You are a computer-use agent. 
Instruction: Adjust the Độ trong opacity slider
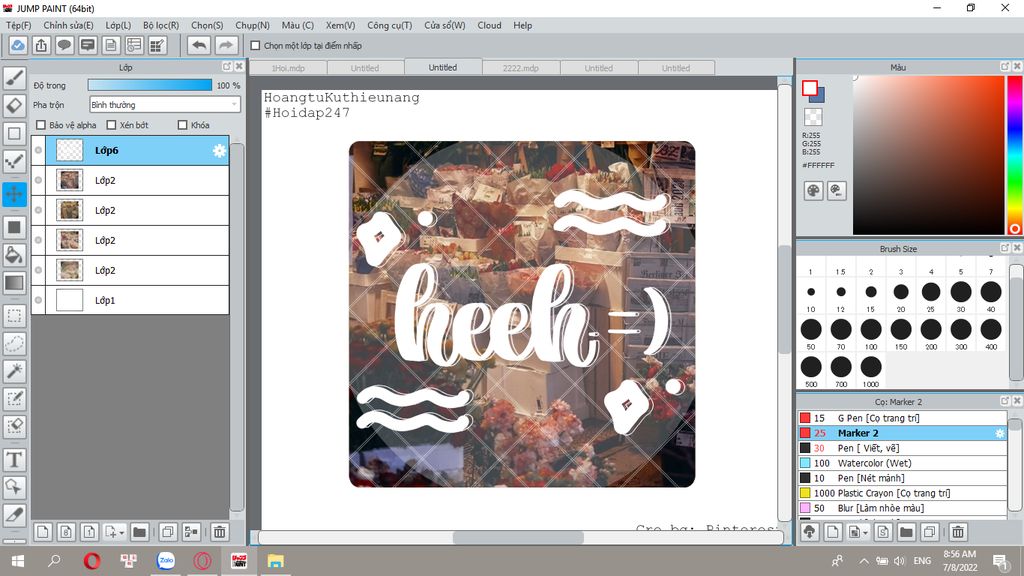point(150,85)
